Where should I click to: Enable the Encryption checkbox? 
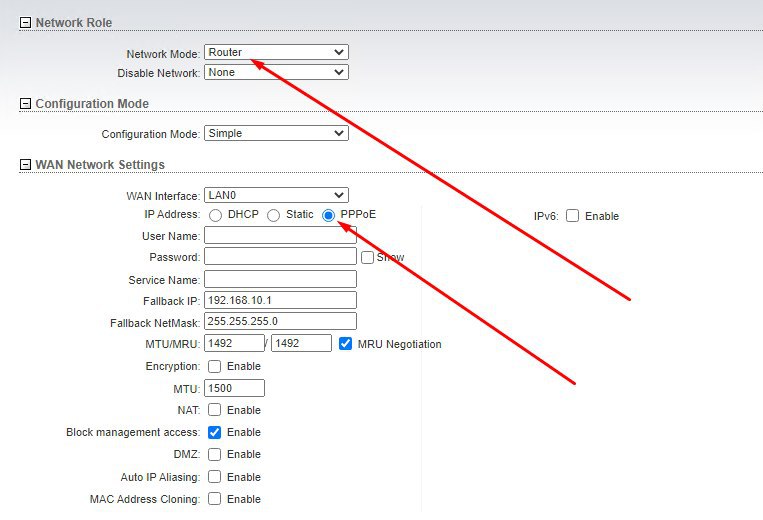tap(214, 366)
